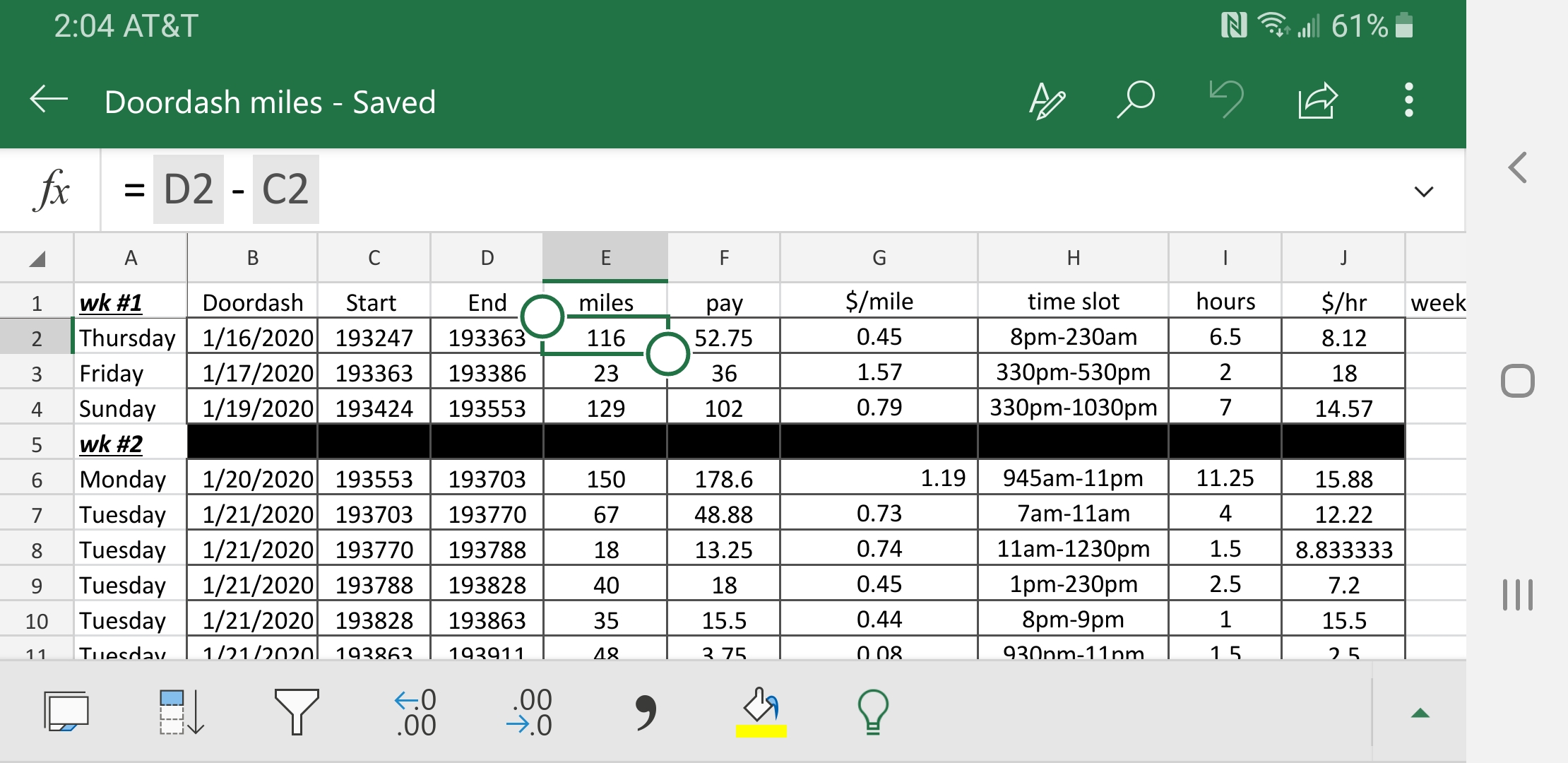This screenshot has height=763, width=1568.
Task: Expand the formula bar with the chevron
Action: tap(1424, 191)
